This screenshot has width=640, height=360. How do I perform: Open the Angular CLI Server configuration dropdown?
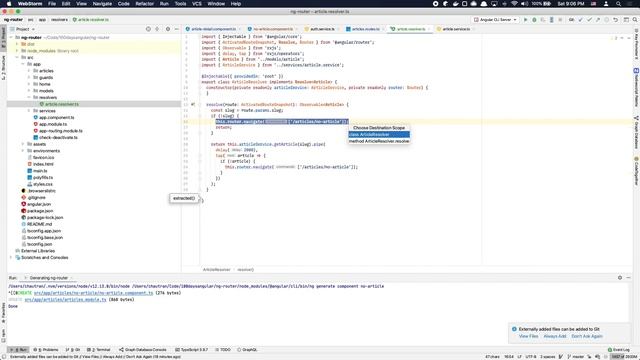coord(496,20)
